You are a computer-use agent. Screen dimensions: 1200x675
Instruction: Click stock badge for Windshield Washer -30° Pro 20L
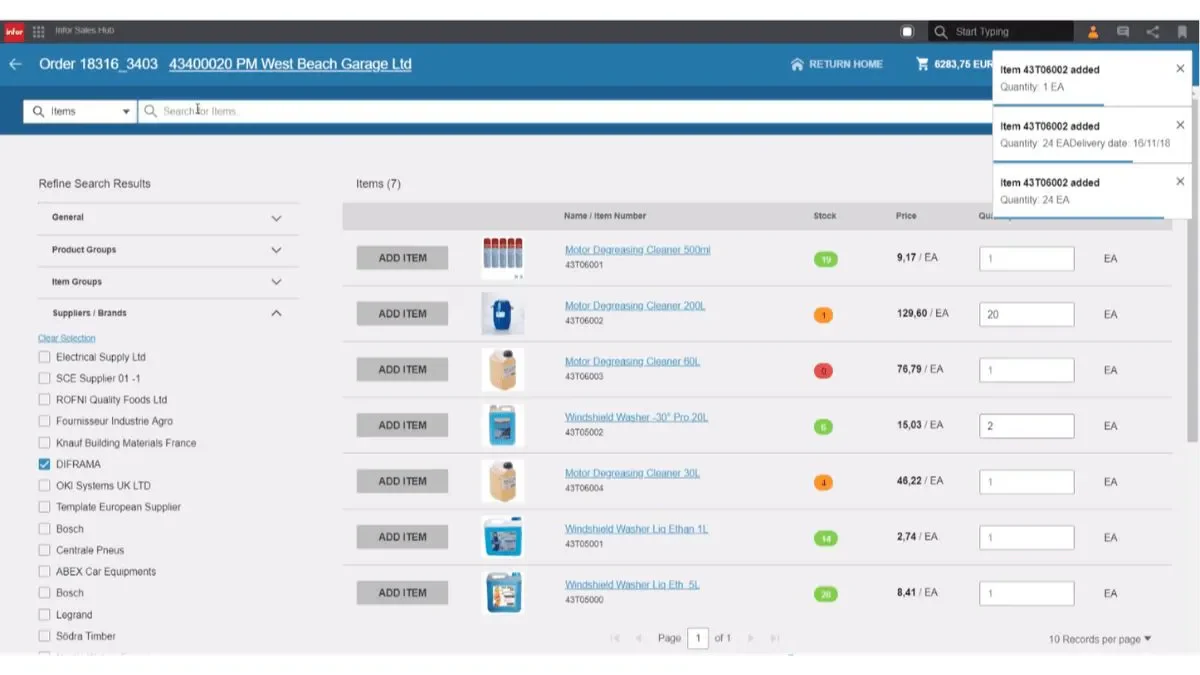click(824, 427)
